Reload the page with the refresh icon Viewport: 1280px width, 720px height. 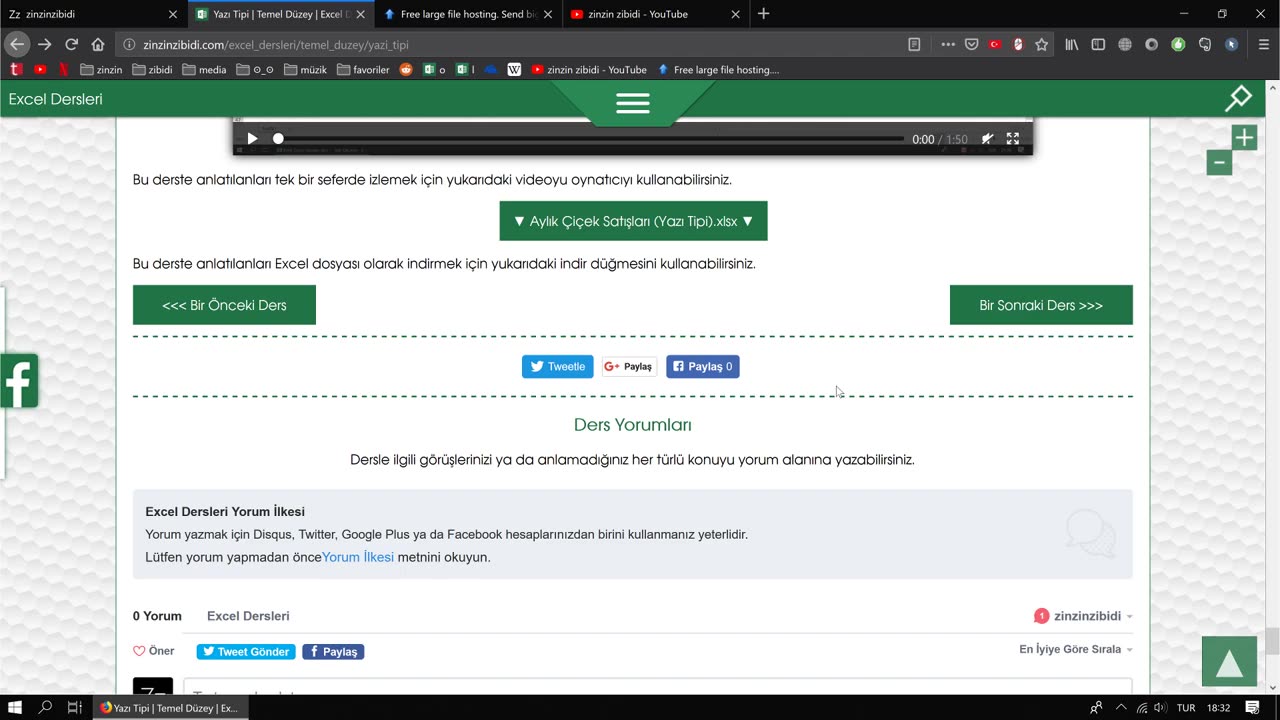pyautogui.click(x=71, y=44)
